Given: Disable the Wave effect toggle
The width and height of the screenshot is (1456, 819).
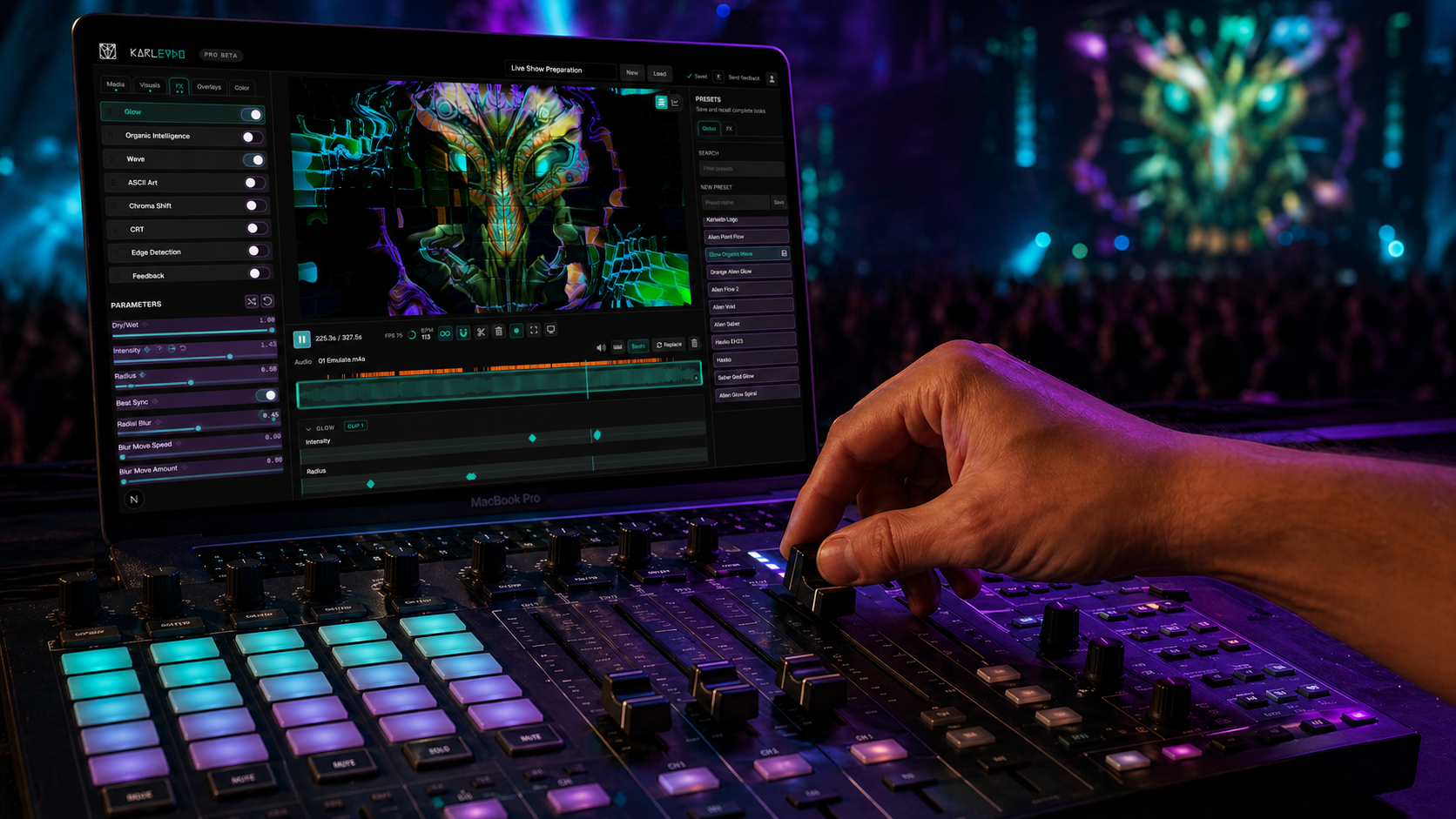Looking at the screenshot, I should click(x=253, y=160).
